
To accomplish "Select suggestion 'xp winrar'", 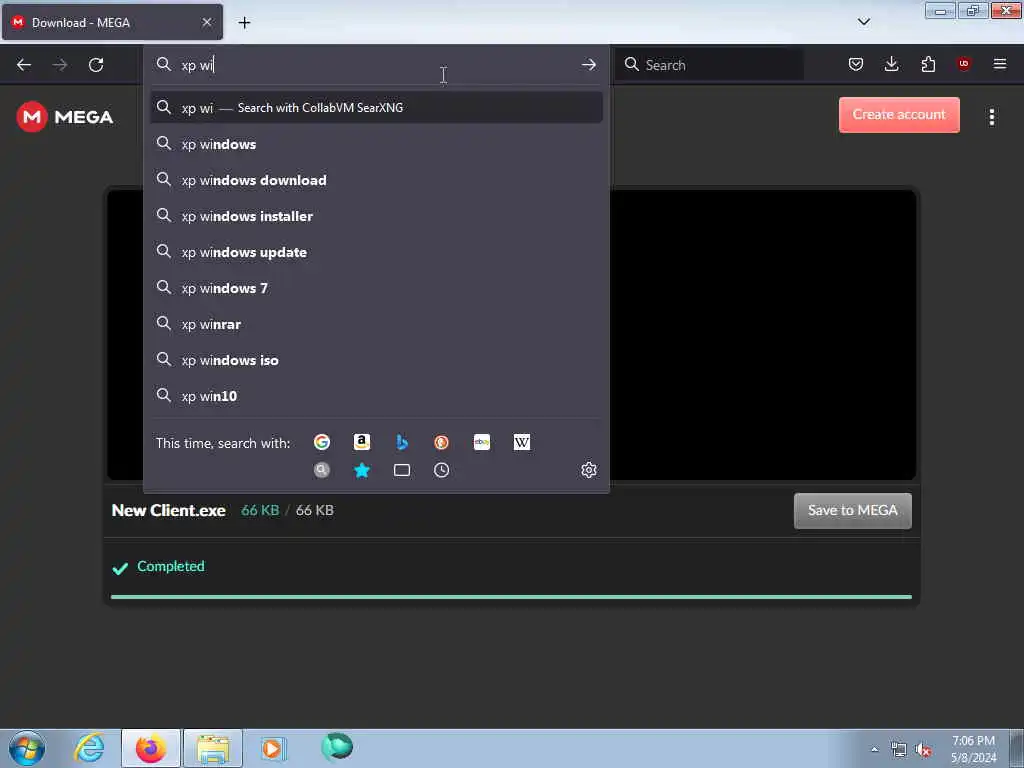I will click(x=376, y=324).
